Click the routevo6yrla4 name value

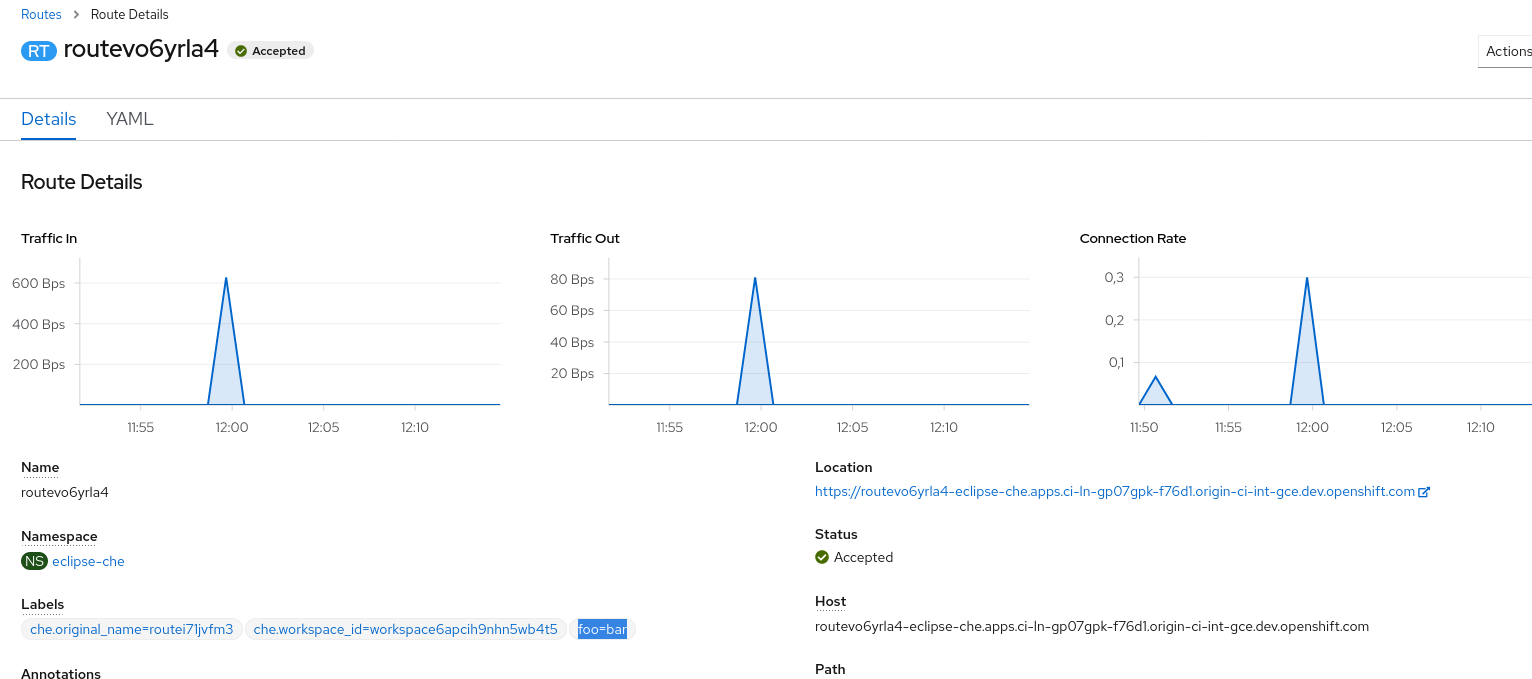click(x=65, y=492)
